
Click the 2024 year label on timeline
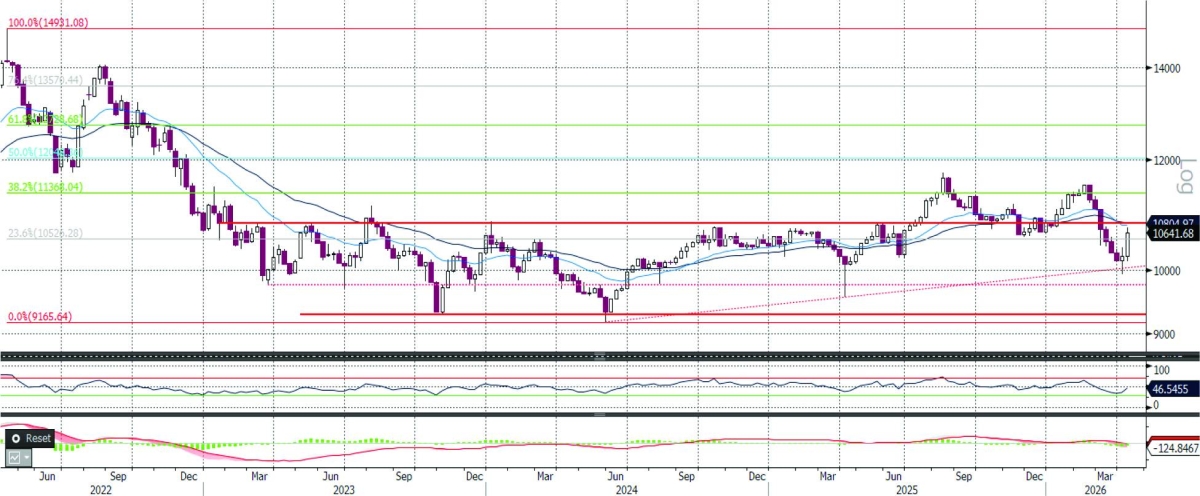pos(627,490)
